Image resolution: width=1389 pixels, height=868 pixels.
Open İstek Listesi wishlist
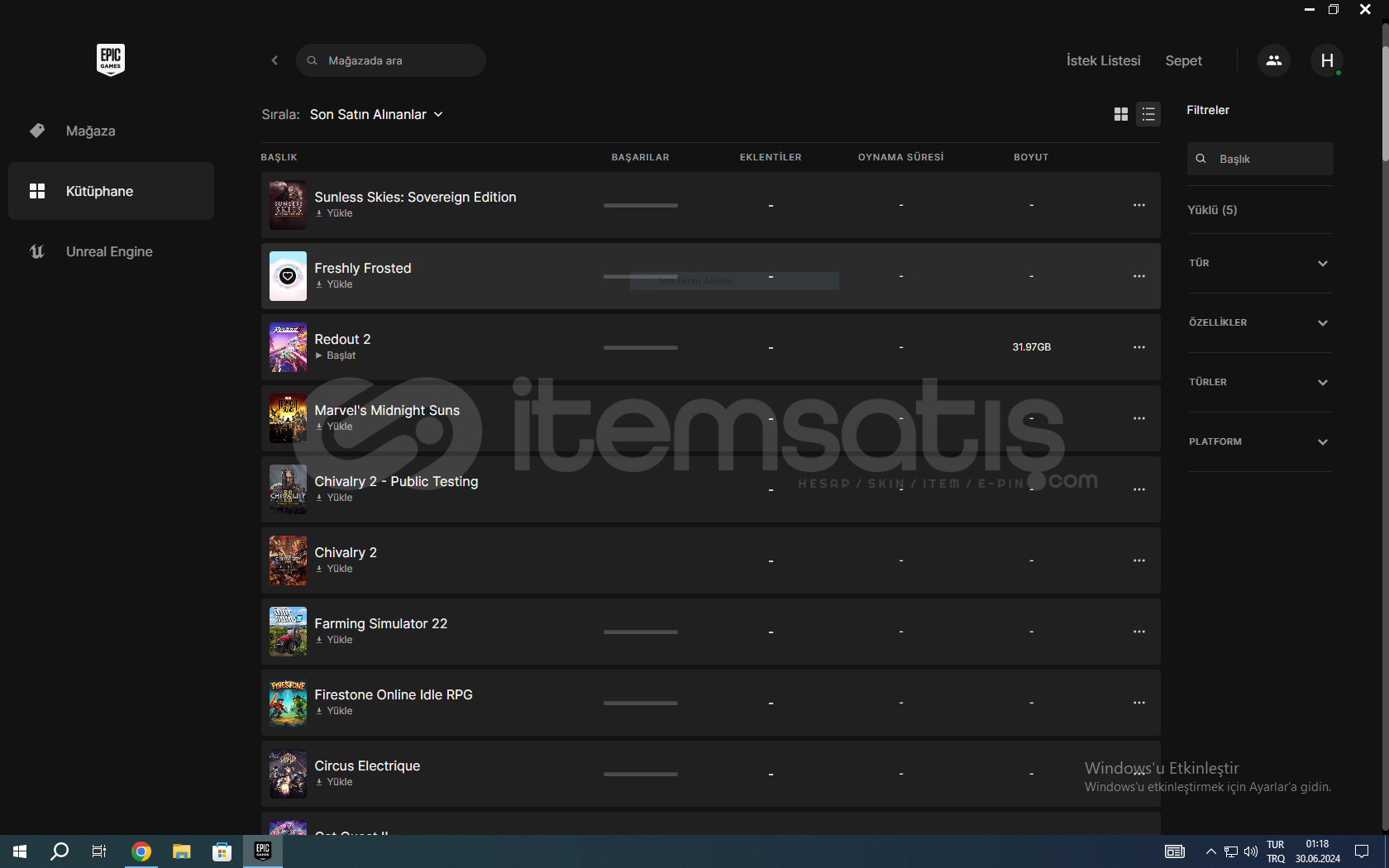click(x=1103, y=60)
